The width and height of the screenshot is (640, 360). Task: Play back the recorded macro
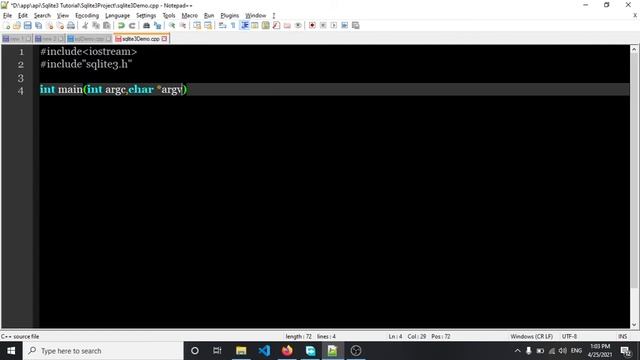coord(334,25)
